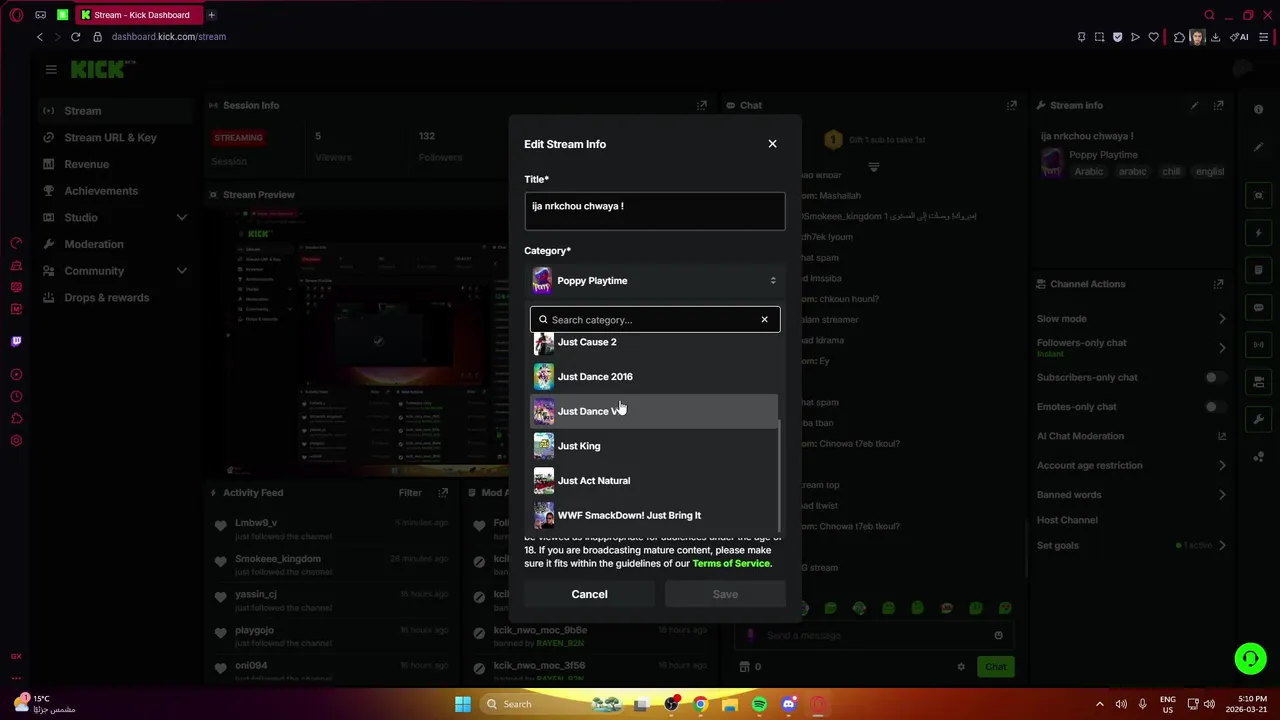Pop out the Channel Actions panel
The width and height of the screenshot is (1280, 720).
coord(1218,284)
